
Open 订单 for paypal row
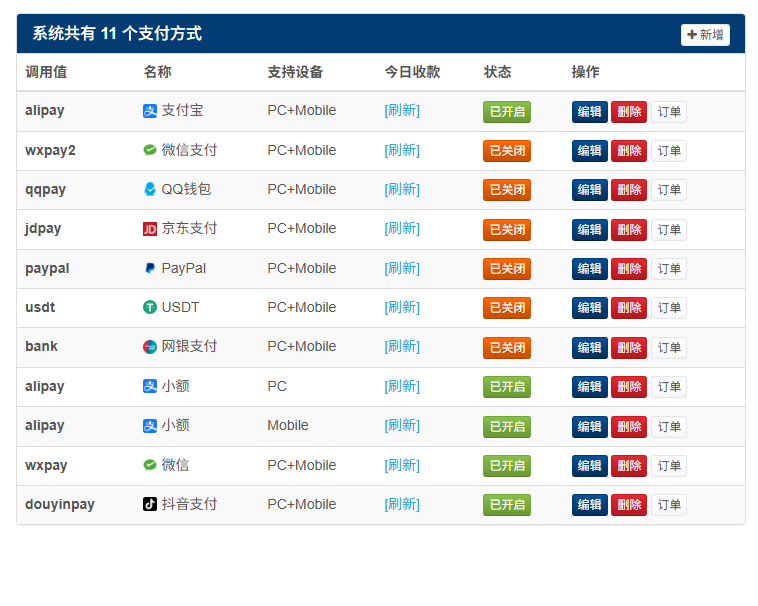[669, 269]
